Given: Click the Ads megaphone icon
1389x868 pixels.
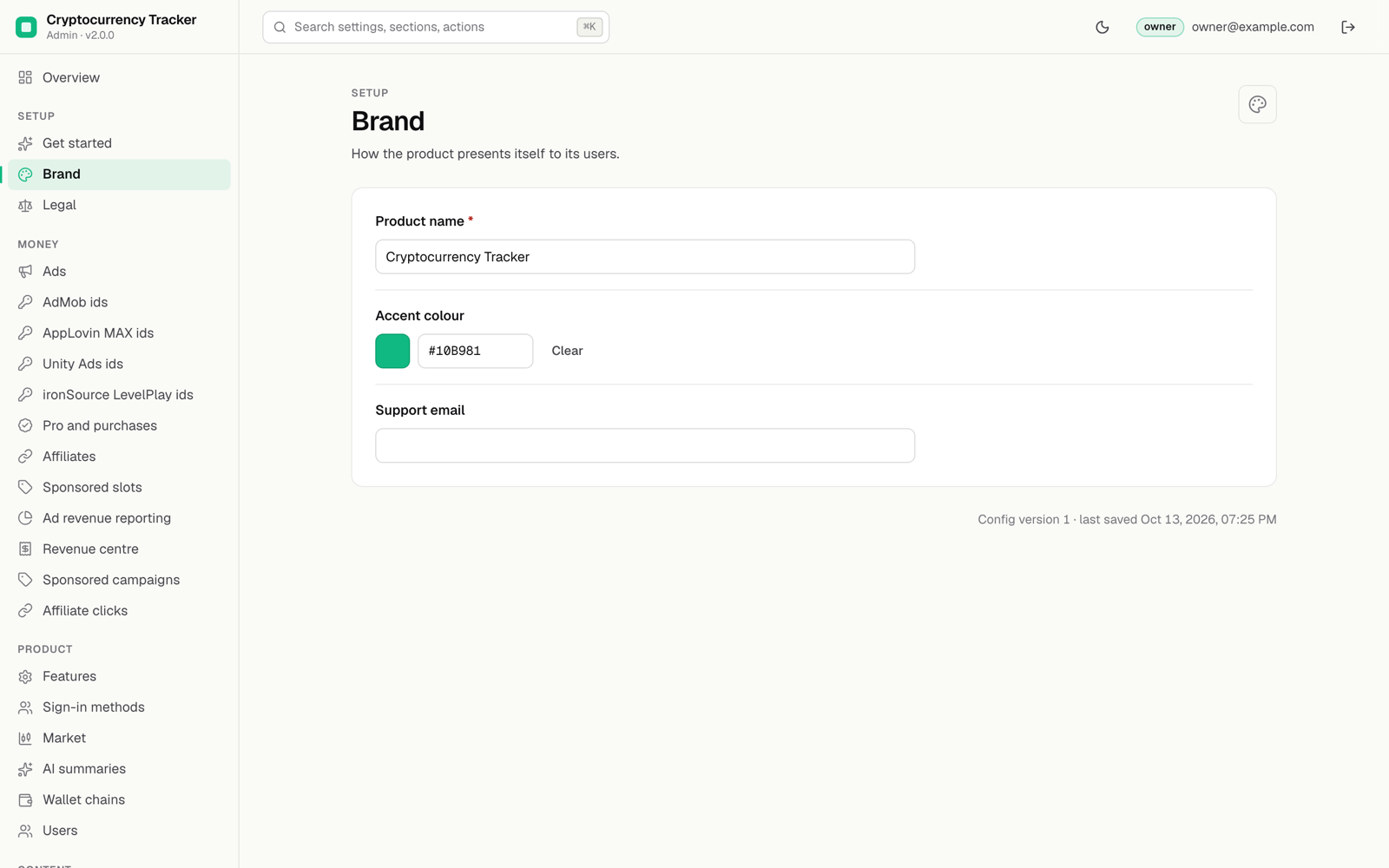Looking at the screenshot, I should (25, 272).
